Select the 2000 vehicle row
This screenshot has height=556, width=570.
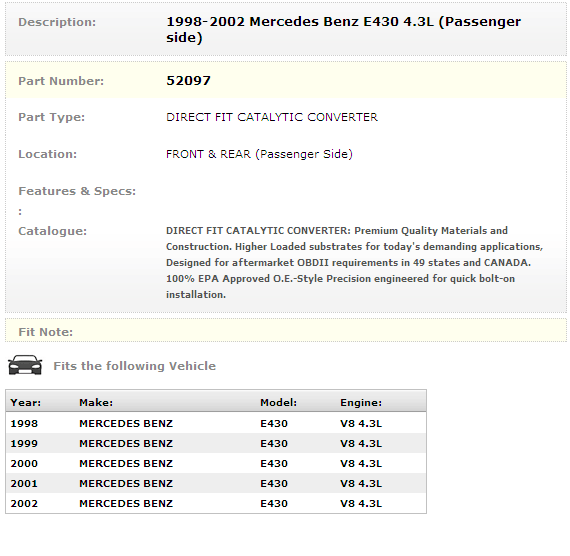tap(216, 463)
